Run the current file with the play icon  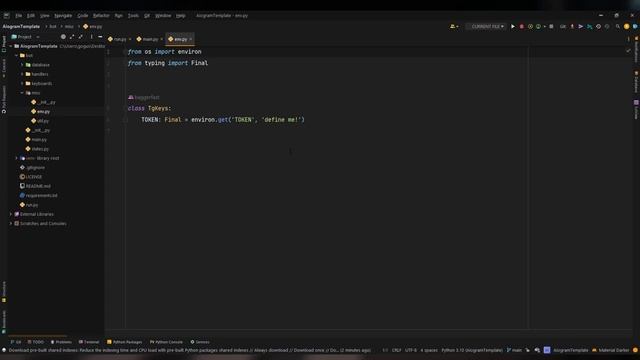pos(513,27)
